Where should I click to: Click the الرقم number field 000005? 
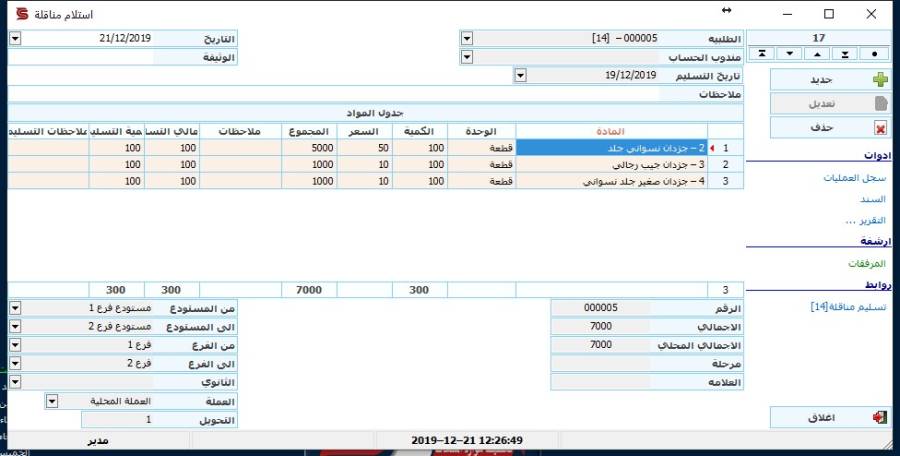601,308
